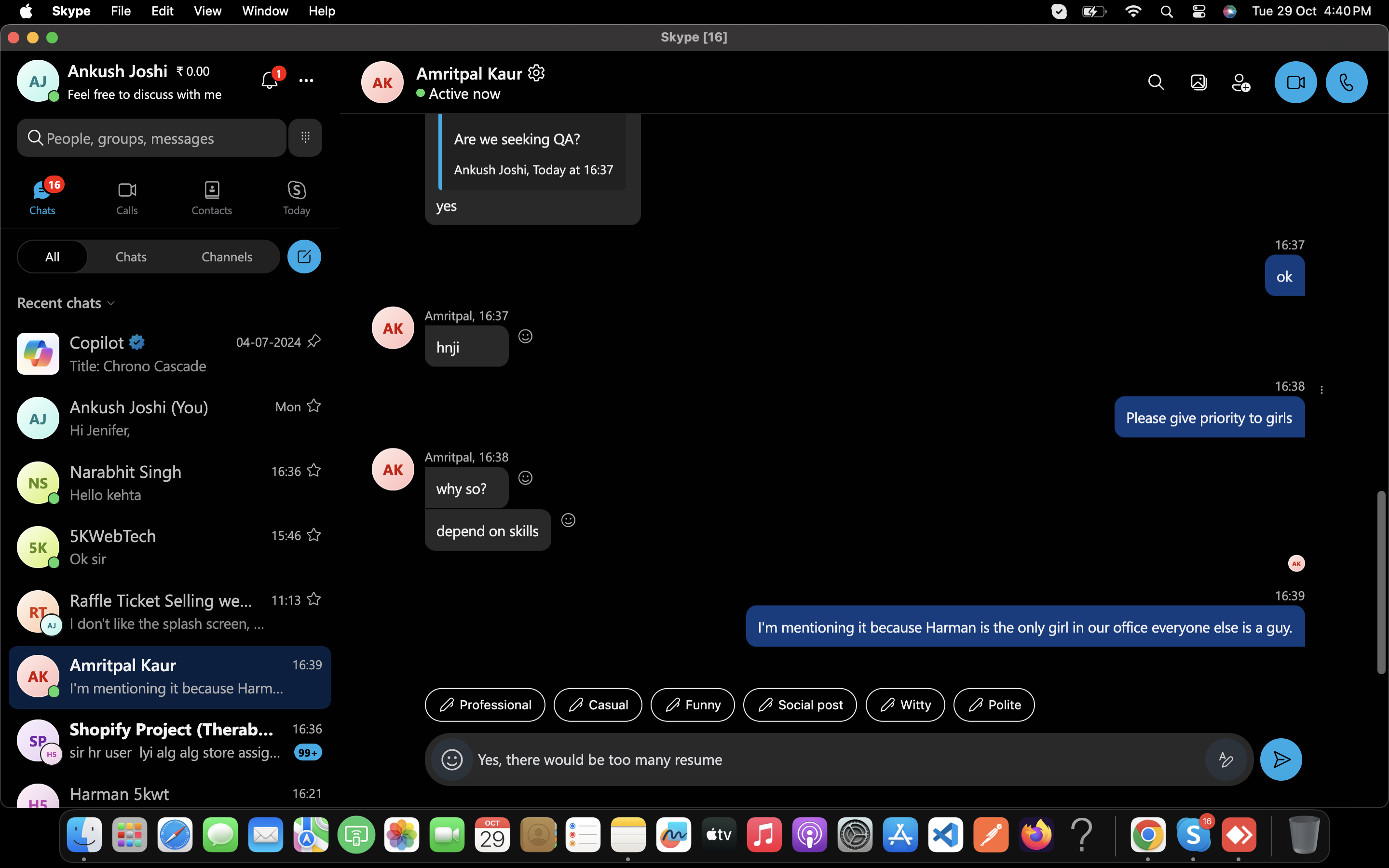This screenshot has height=868, width=1389.
Task: Rewrite message as Social post
Action: (x=800, y=705)
